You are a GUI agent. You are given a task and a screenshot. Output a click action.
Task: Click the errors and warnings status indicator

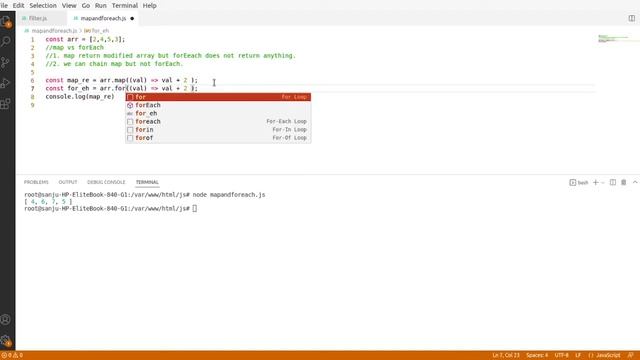[12, 356]
